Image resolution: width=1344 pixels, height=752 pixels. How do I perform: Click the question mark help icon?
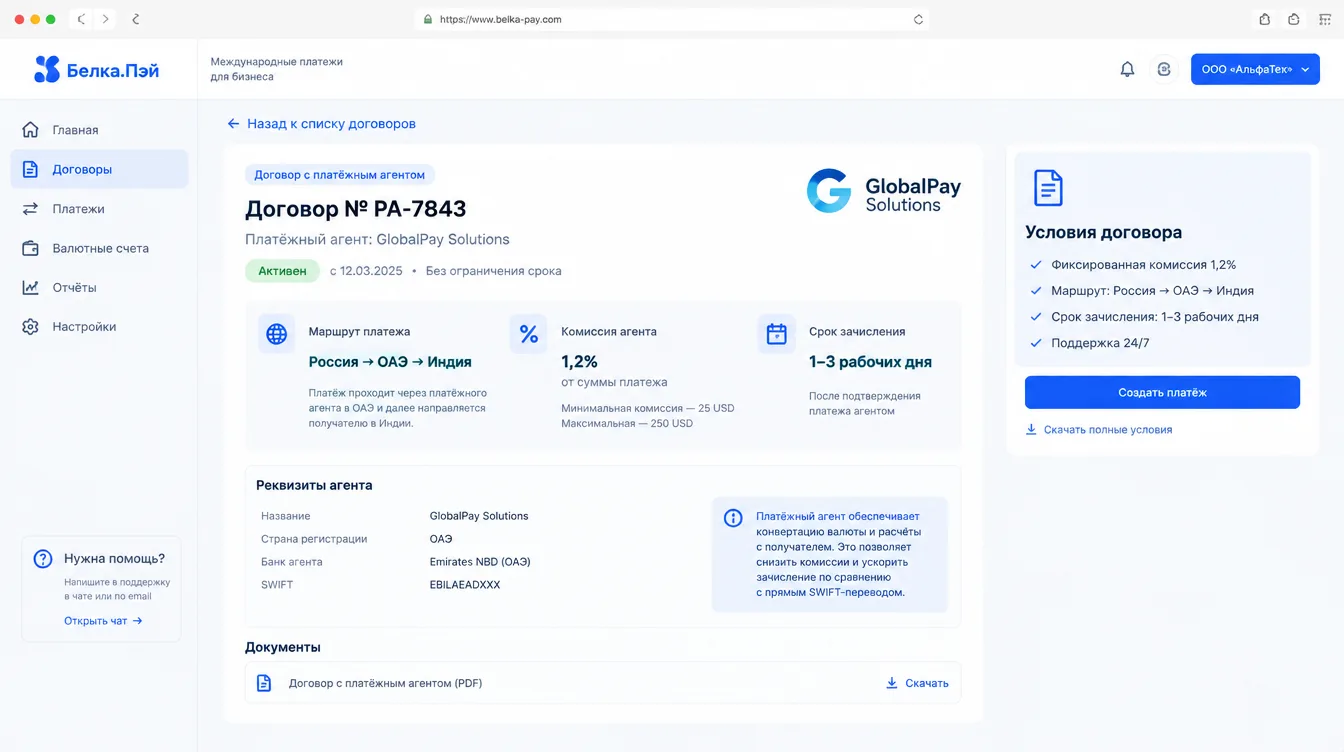pyautogui.click(x=43, y=559)
